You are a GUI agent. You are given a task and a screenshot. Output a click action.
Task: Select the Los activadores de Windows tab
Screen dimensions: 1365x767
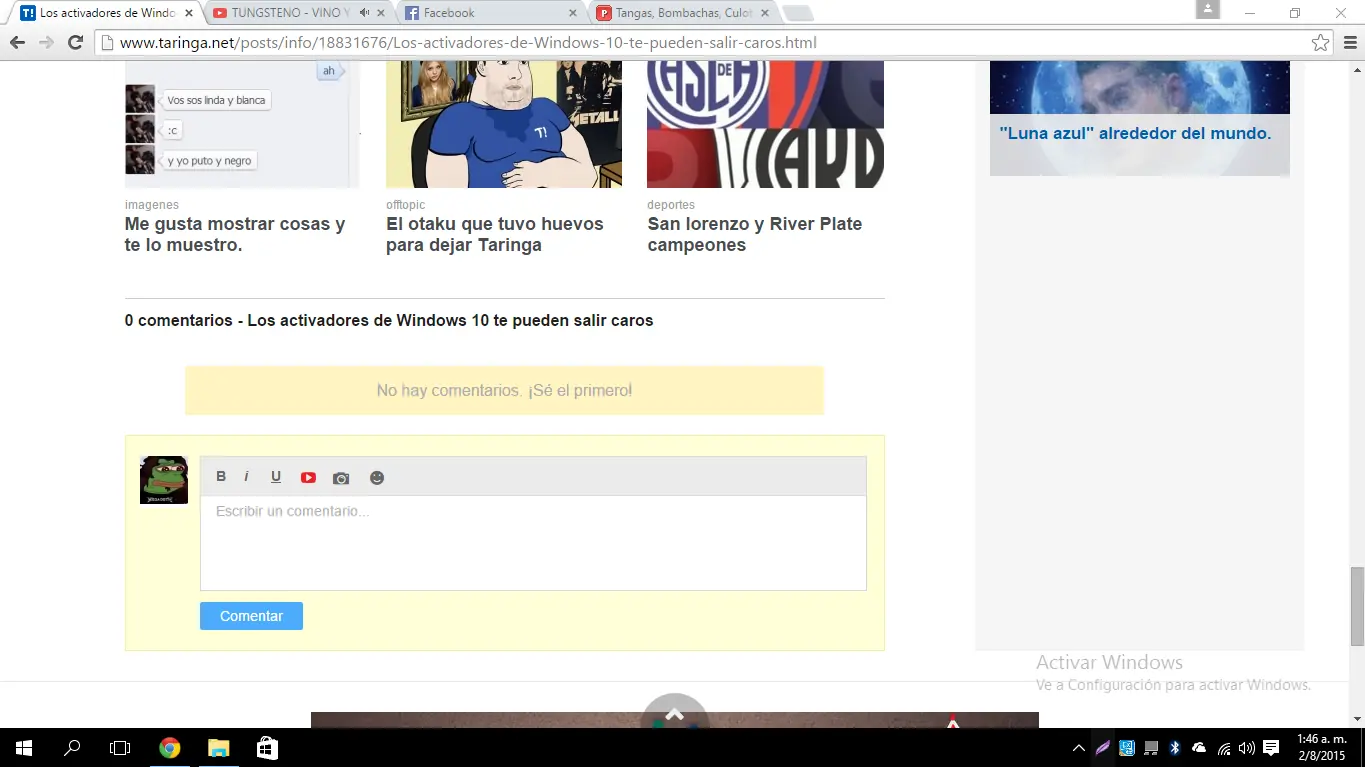[106, 13]
